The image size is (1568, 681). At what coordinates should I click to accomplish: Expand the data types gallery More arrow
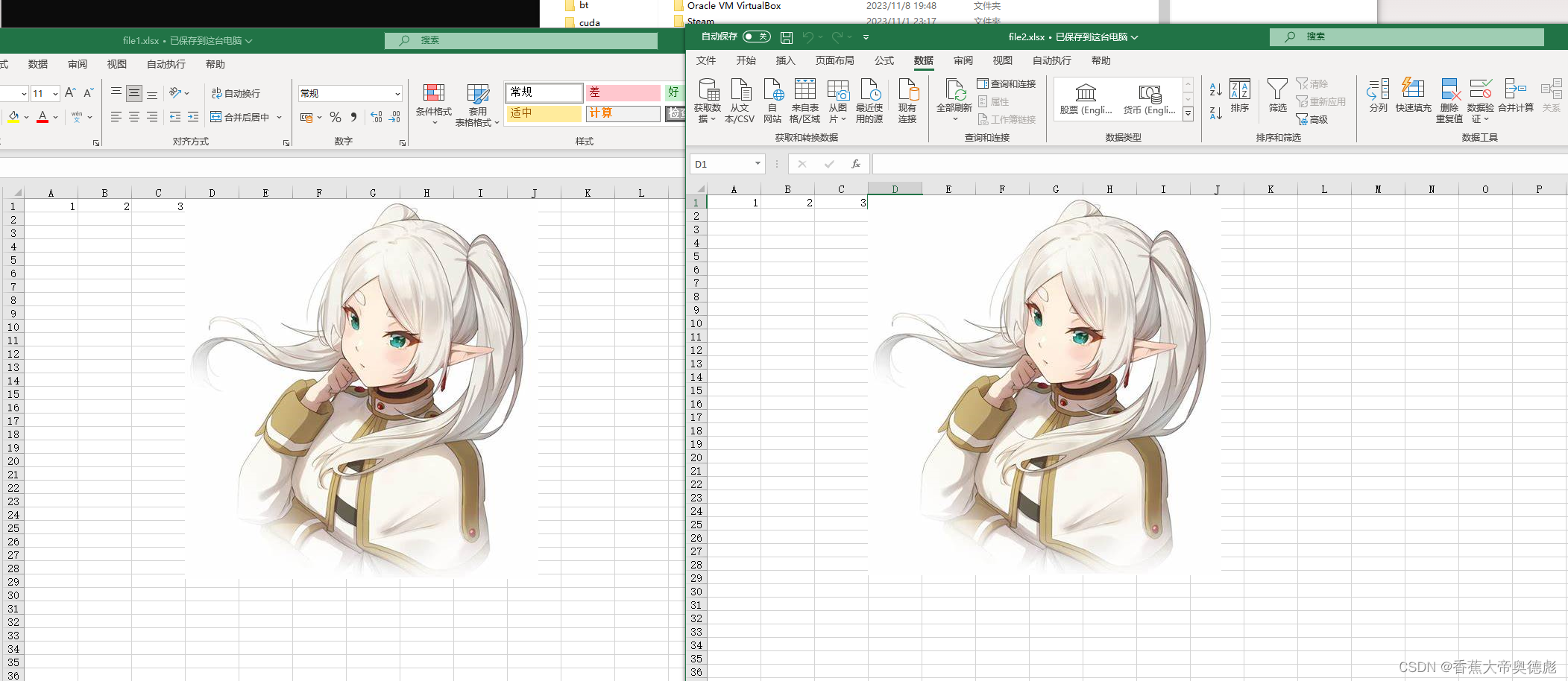1188,113
